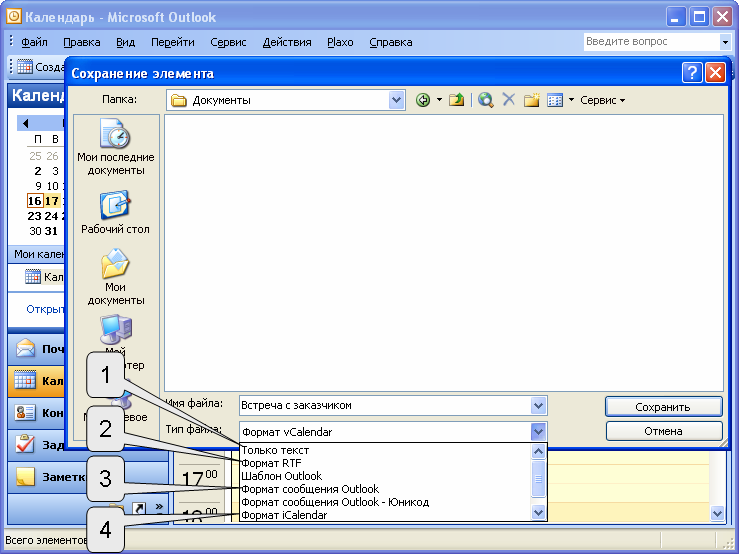Viewport: 739px width, 554px height.
Task: Open the Перейти menu
Action: [x=172, y=42]
